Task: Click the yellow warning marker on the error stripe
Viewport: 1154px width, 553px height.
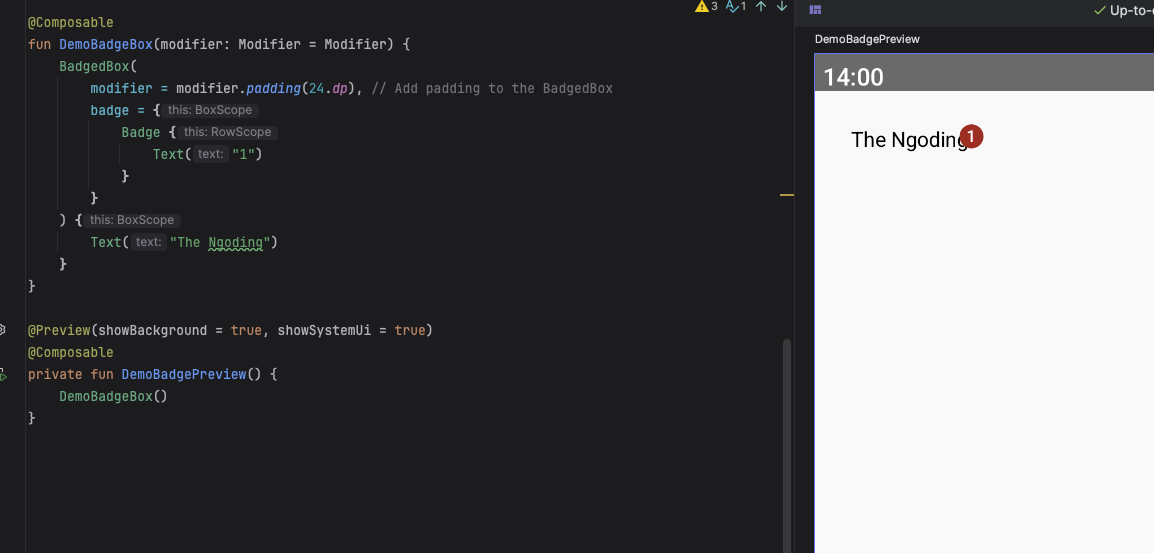Action: click(786, 194)
